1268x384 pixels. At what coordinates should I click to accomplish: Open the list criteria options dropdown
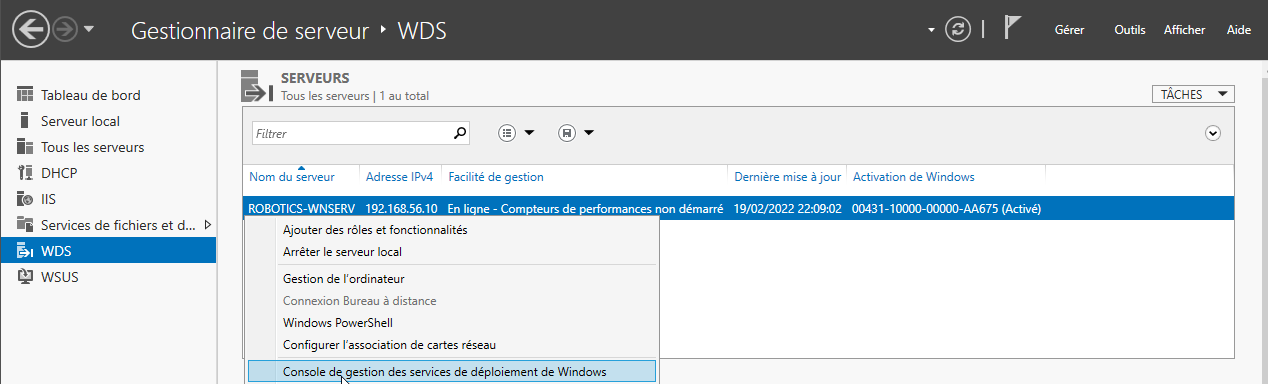517,132
